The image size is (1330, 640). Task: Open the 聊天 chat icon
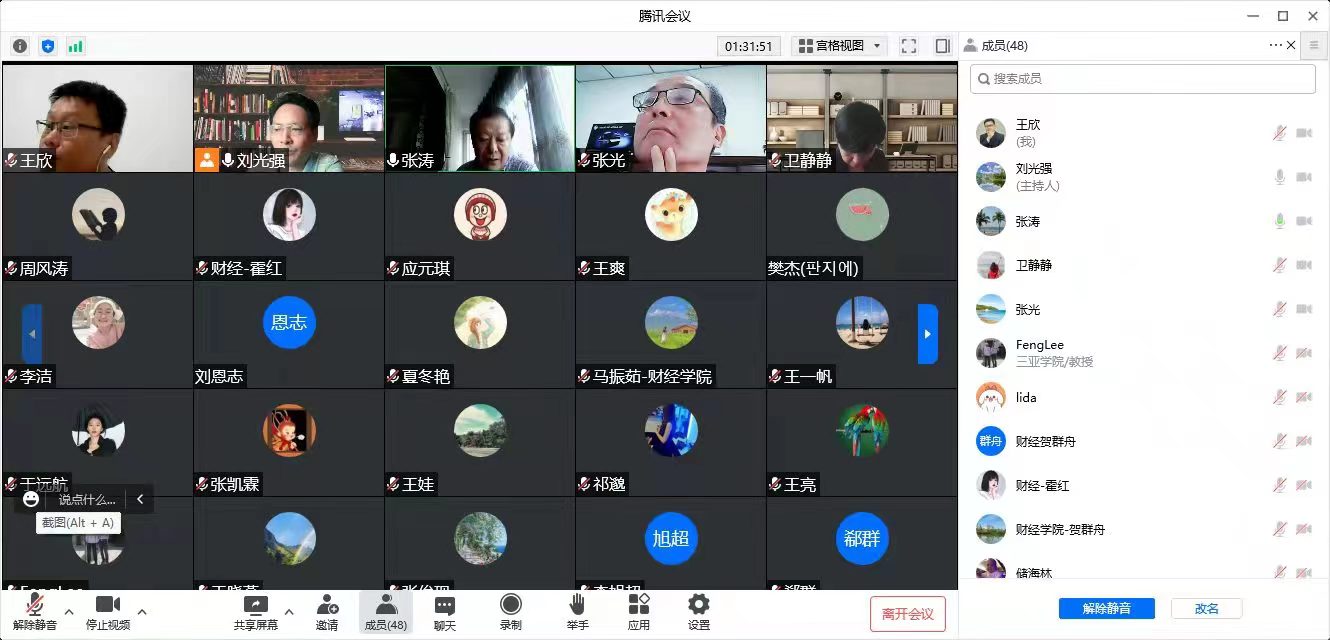[445, 612]
